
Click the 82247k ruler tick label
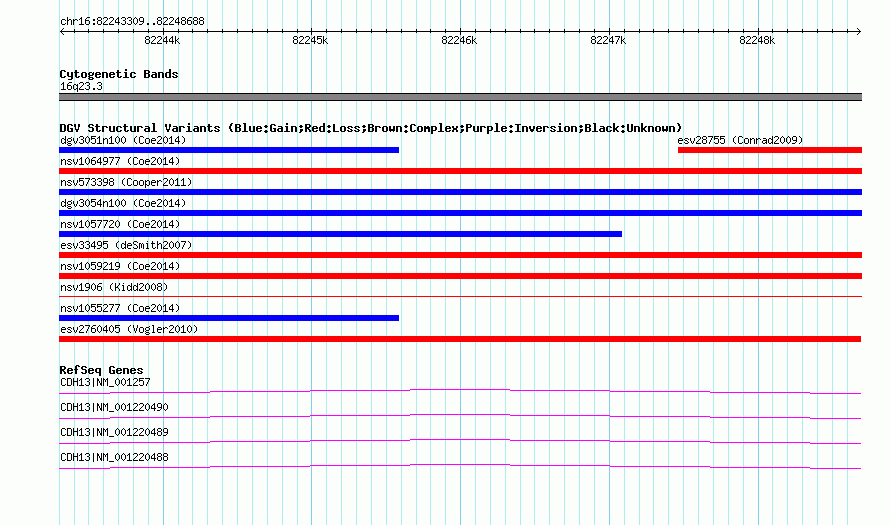608,40
